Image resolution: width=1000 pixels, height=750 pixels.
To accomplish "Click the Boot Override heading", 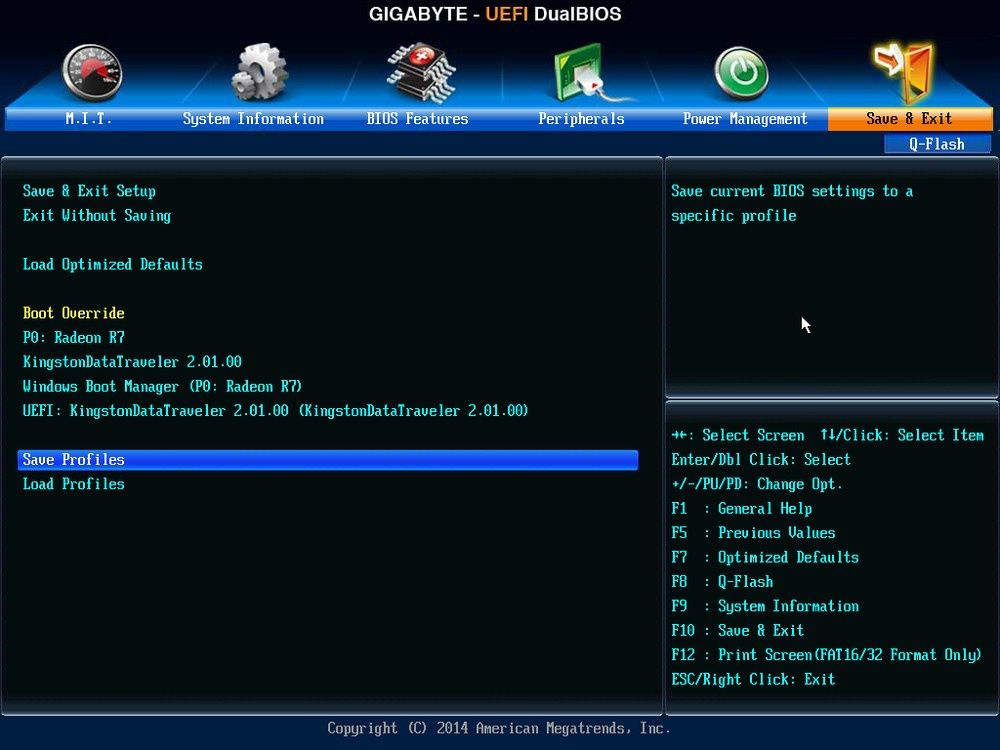I will pyautogui.click(x=74, y=313).
